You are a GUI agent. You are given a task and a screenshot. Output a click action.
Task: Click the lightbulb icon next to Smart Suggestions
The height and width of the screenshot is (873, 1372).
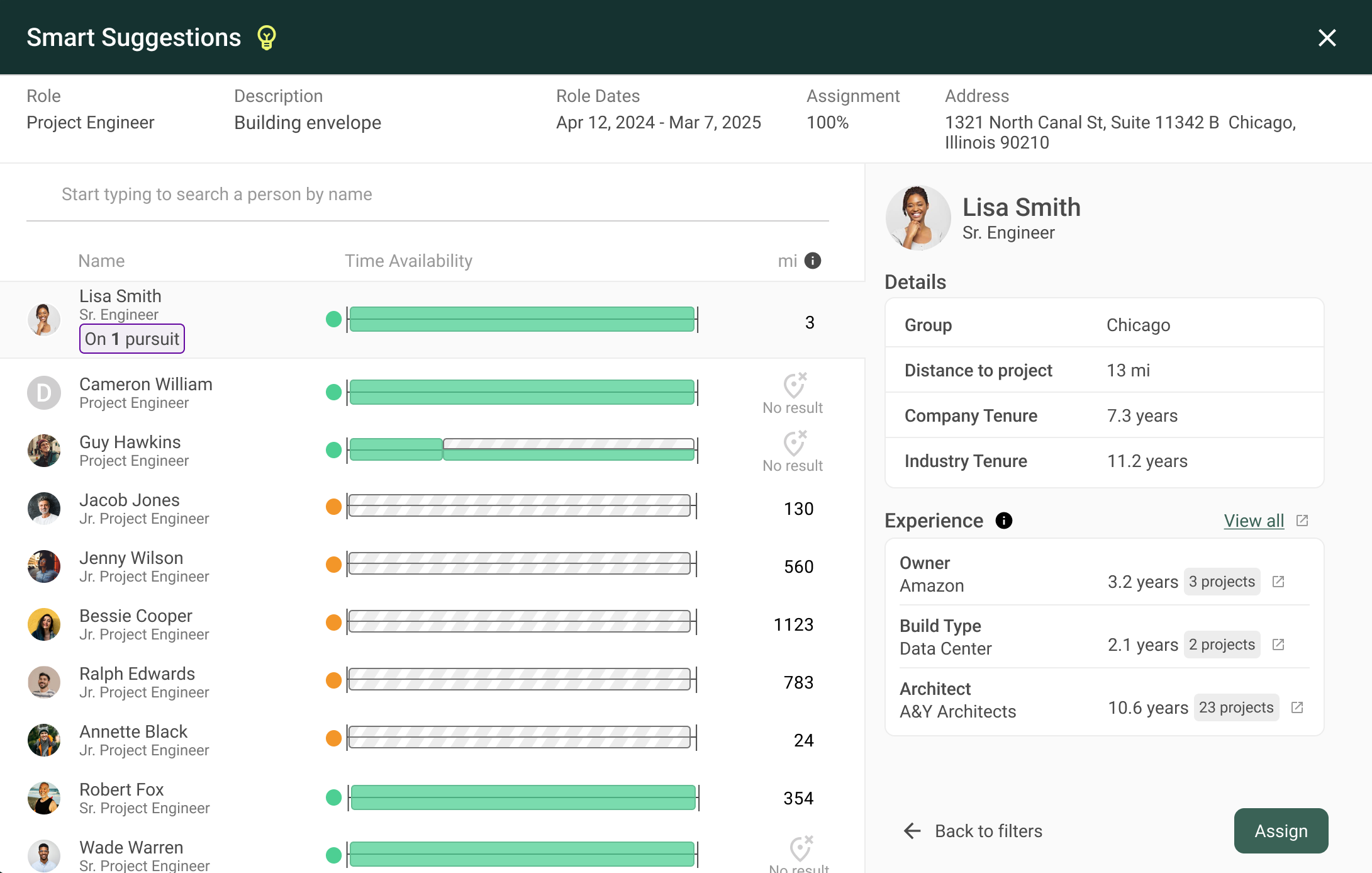pyautogui.click(x=267, y=38)
